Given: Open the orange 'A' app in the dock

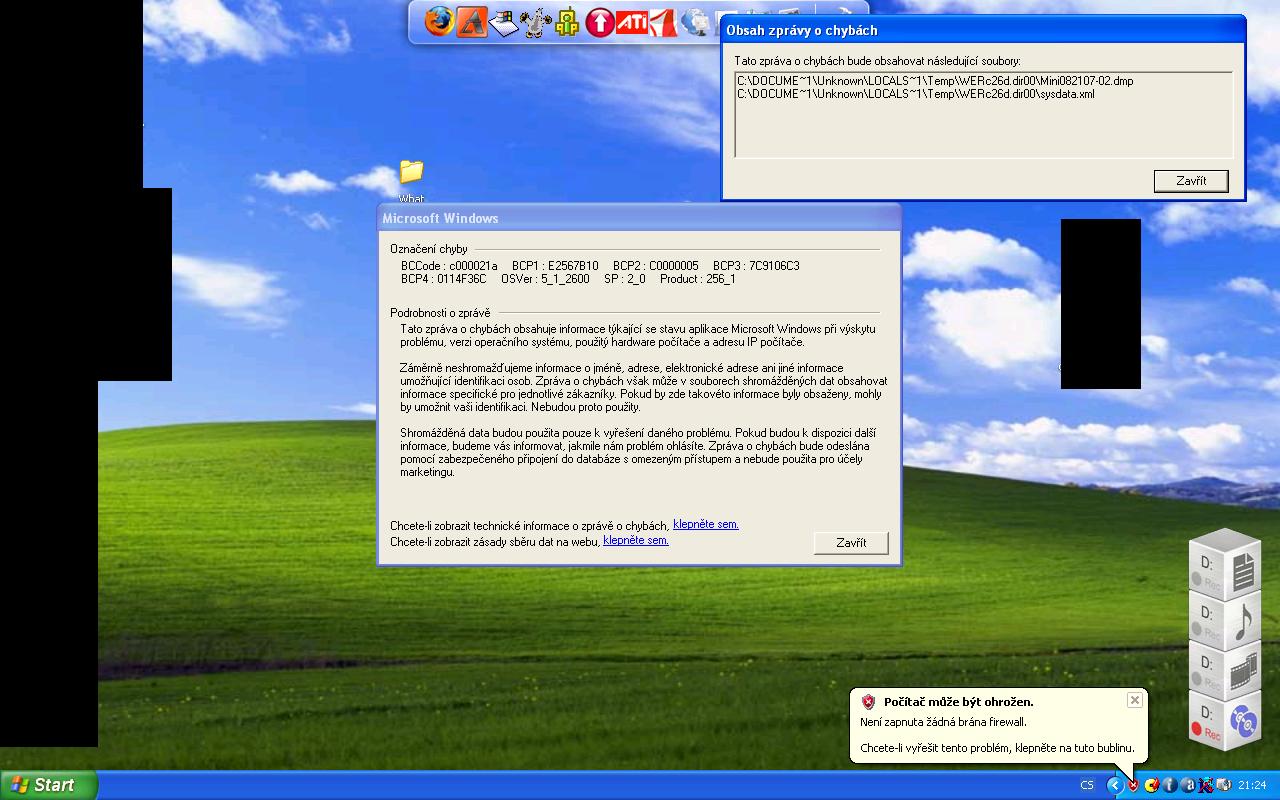Looking at the screenshot, I should click(471, 21).
